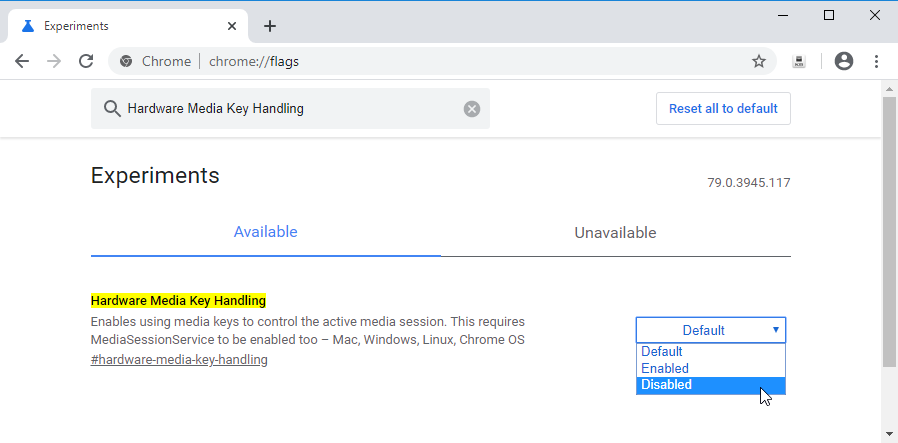Image resolution: width=898 pixels, height=443 pixels.
Task: Open the Chrome user profile icon
Action: 843,61
